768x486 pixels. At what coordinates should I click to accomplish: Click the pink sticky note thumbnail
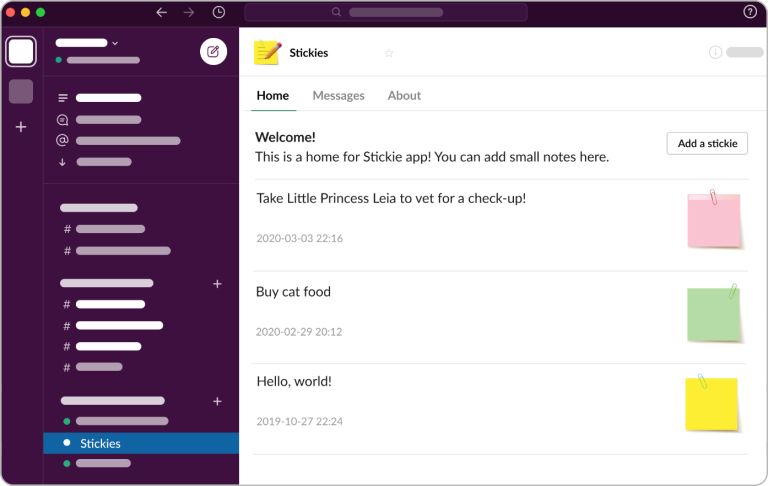coord(714,219)
